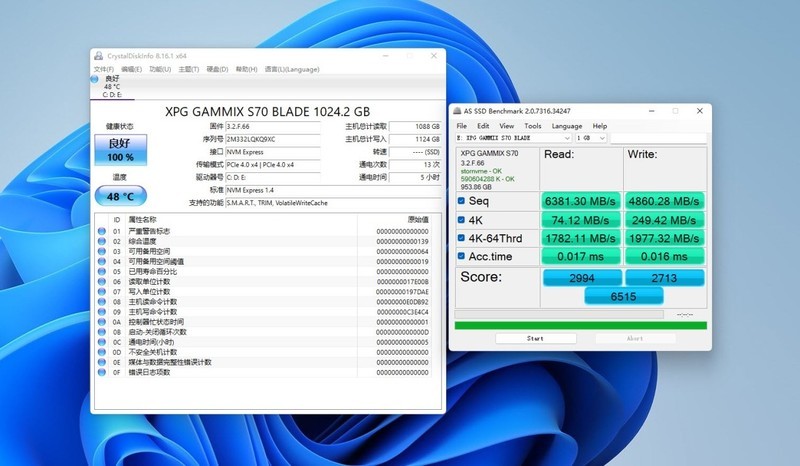Click status icon for attribute 06 读取单位计数
This screenshot has width=800, height=466.
tap(102, 282)
